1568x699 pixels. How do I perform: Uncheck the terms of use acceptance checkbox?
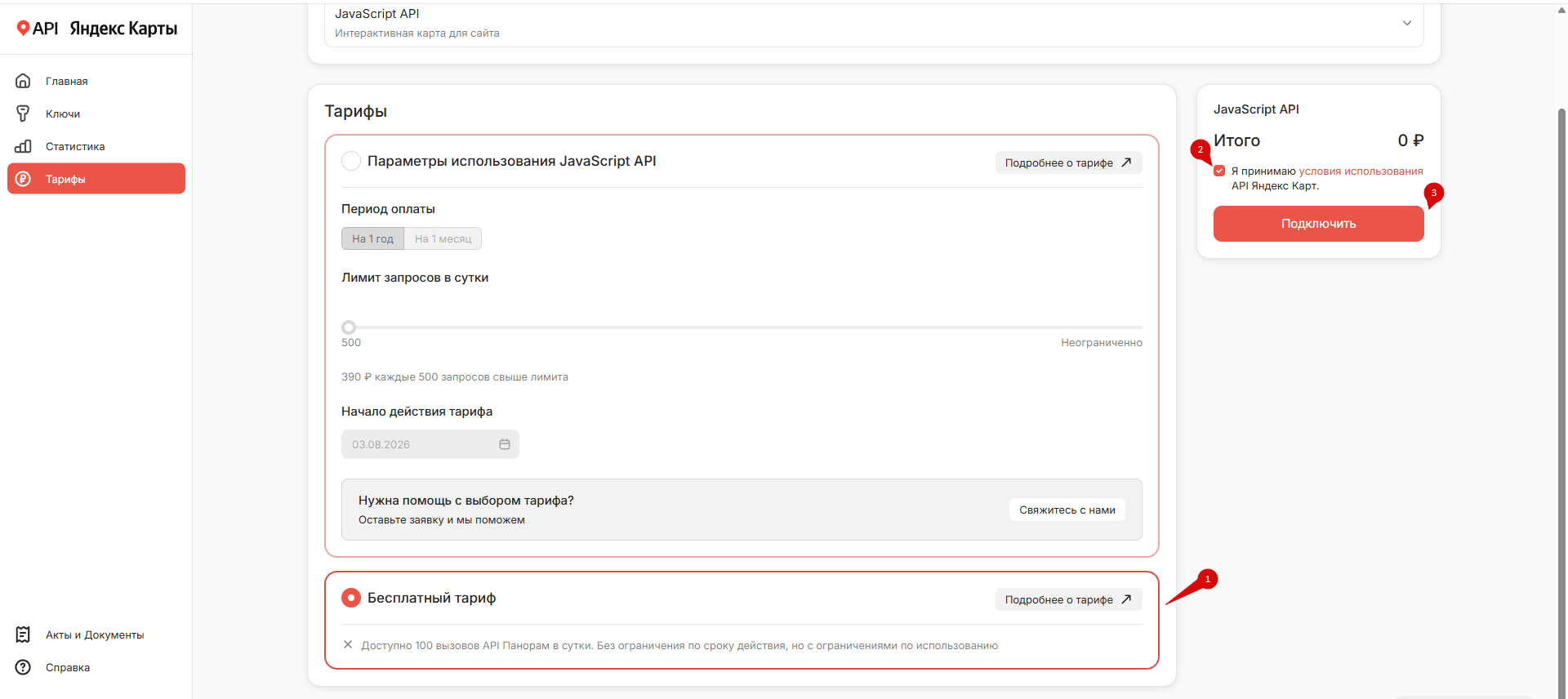(1219, 171)
